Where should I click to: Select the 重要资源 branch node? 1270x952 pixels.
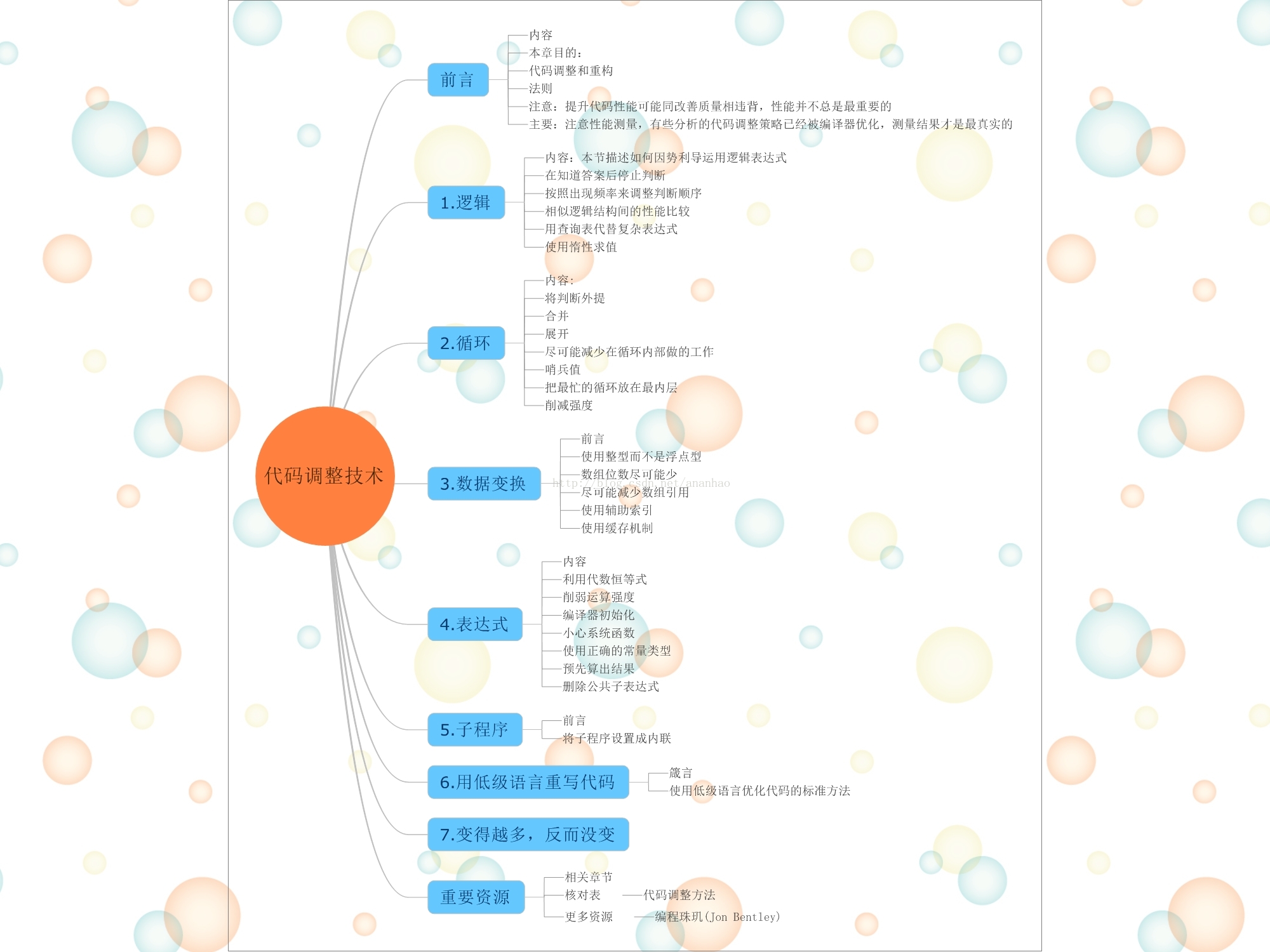[x=476, y=897]
